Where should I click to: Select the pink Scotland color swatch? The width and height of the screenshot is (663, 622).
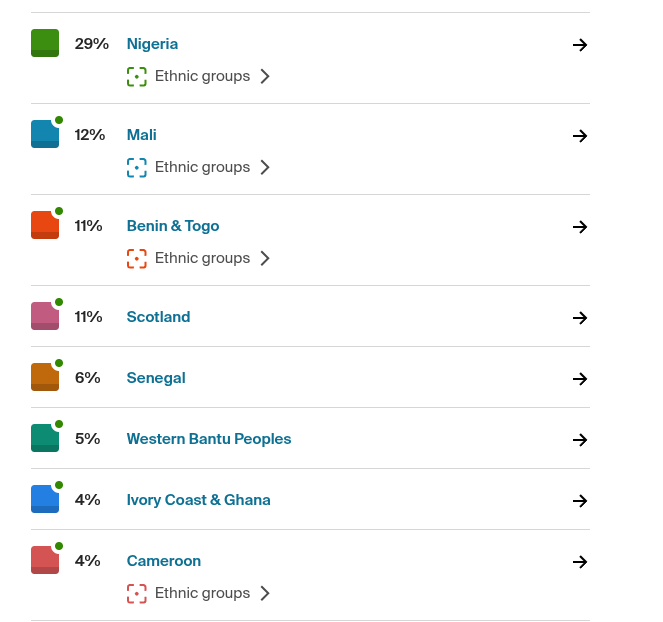(45, 316)
